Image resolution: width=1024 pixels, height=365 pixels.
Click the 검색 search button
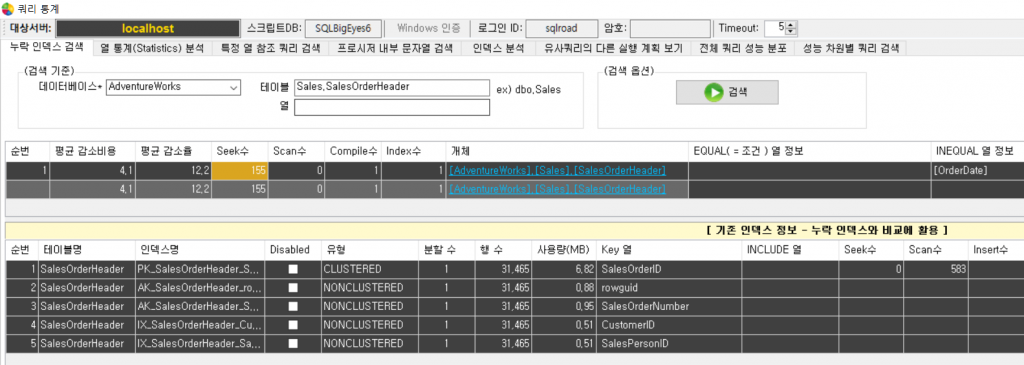(727, 92)
